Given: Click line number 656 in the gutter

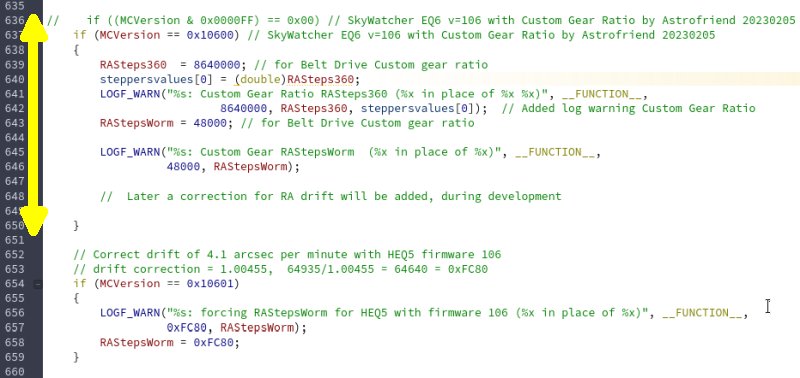Looking at the screenshot, I should [14, 313].
